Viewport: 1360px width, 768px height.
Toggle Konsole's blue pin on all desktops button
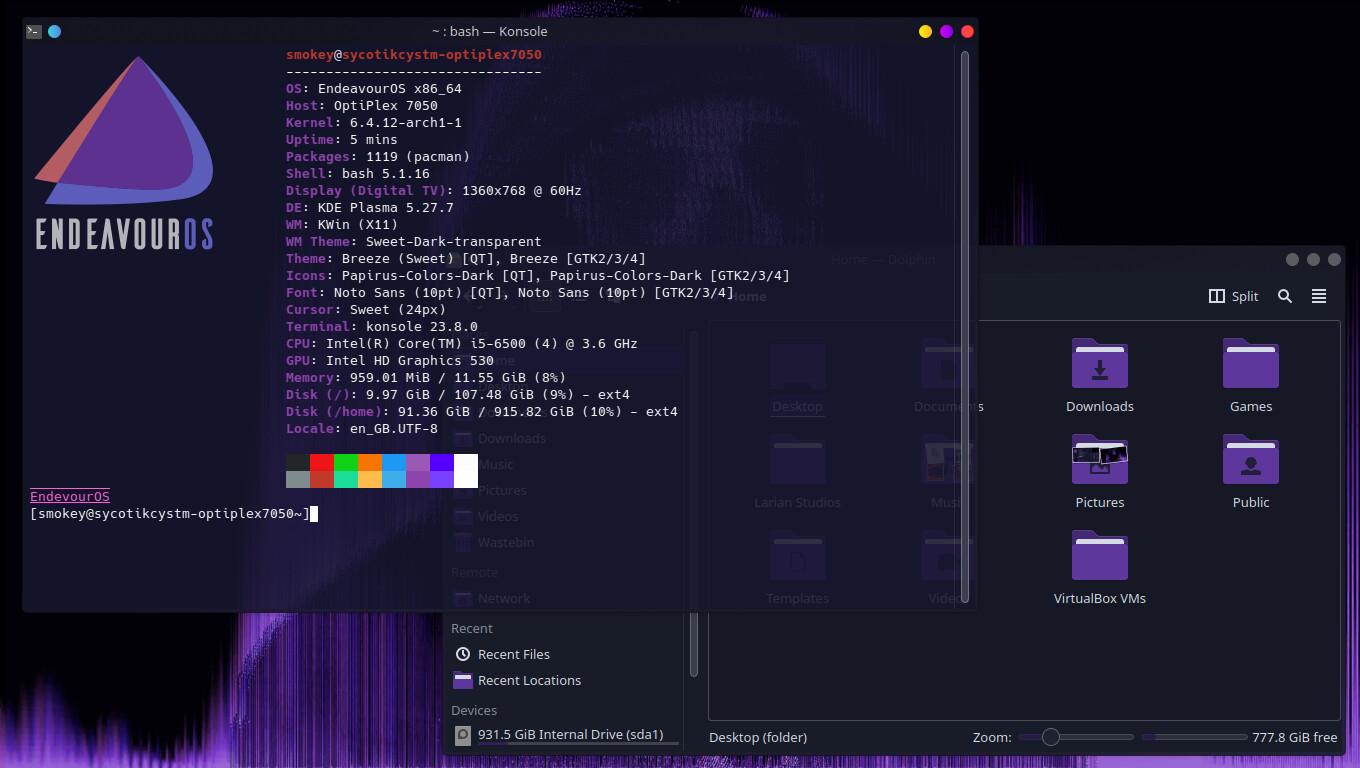[54, 31]
